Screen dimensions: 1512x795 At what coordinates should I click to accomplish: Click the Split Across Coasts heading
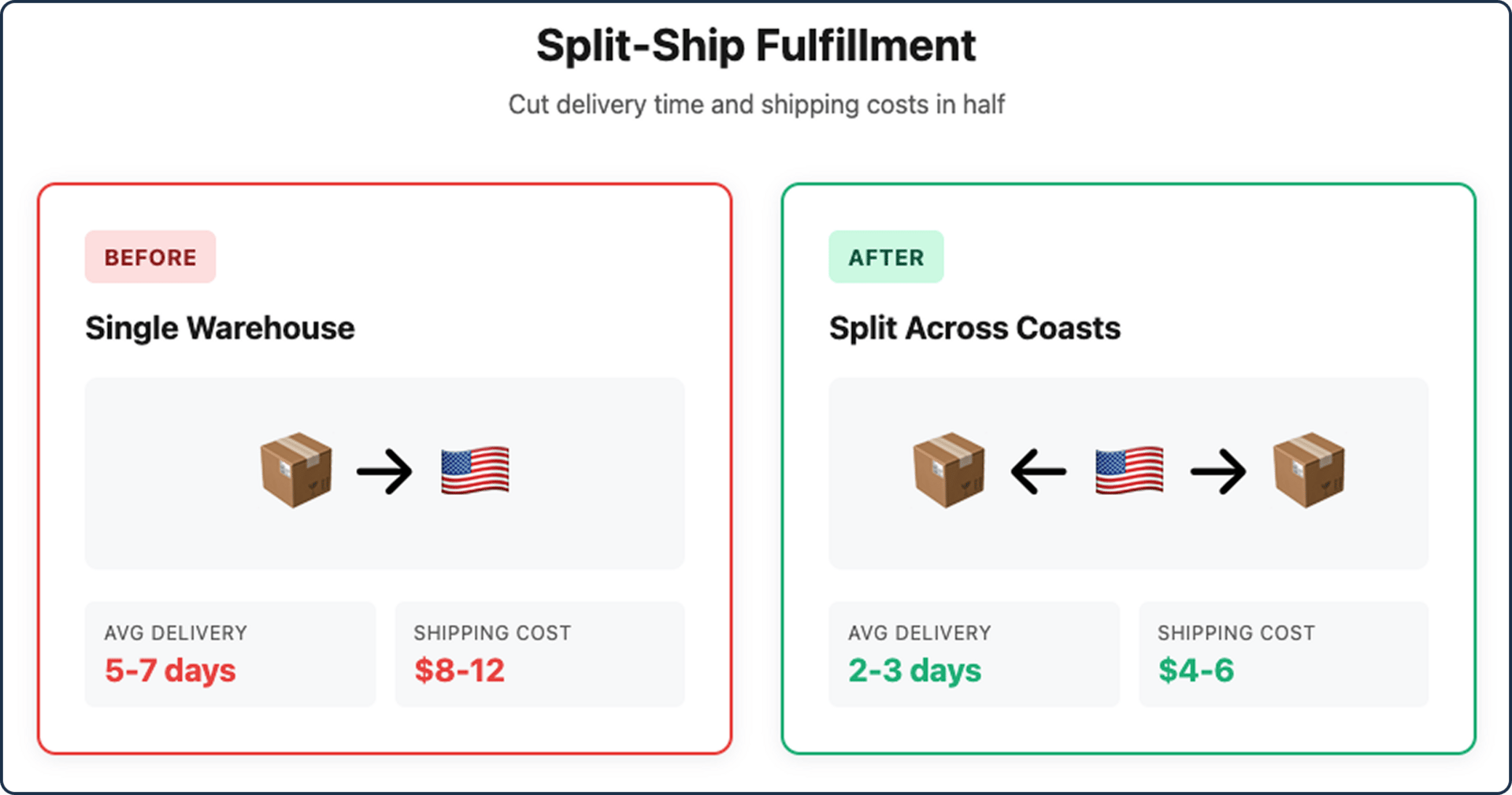pos(974,329)
